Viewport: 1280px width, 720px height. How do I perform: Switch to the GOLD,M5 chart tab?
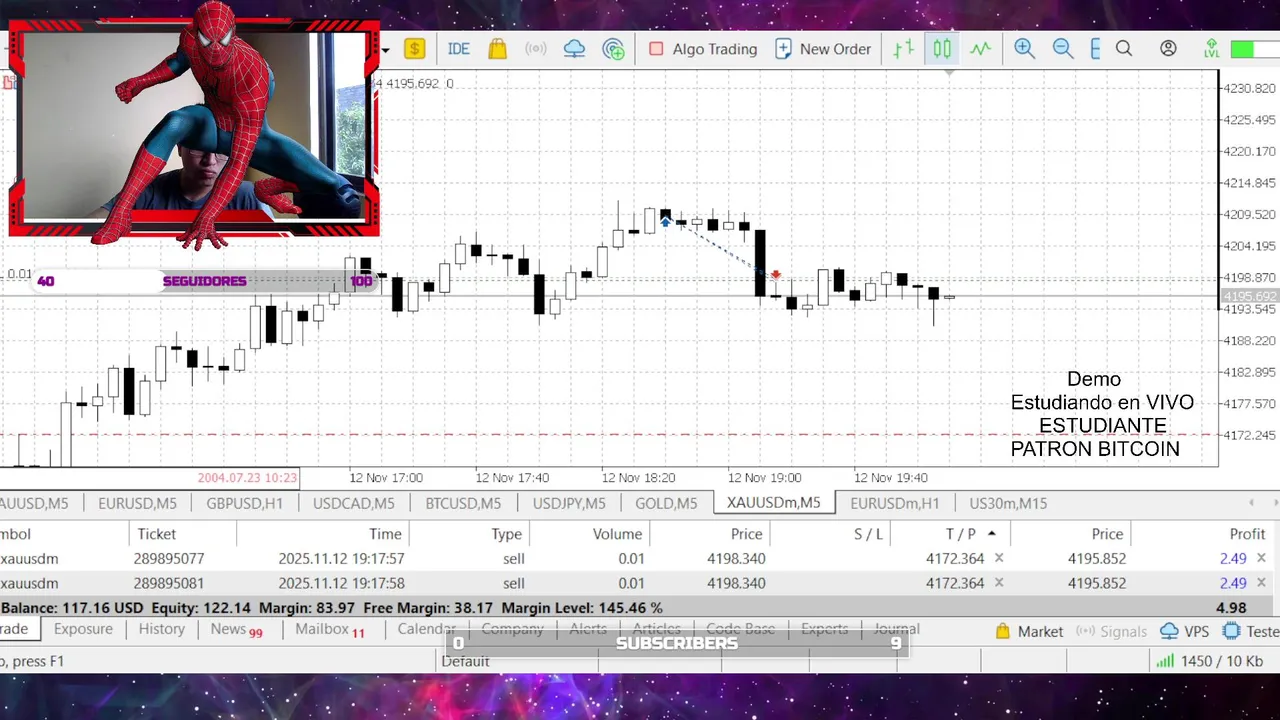tap(666, 503)
